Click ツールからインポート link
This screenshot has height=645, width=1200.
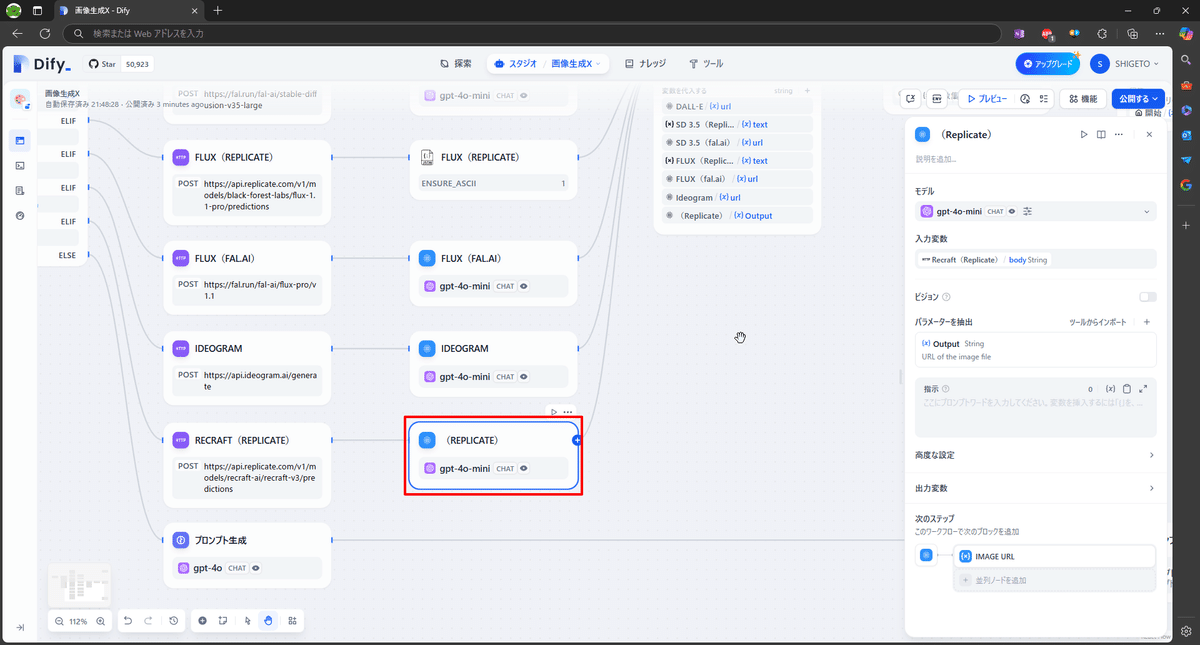1098,322
